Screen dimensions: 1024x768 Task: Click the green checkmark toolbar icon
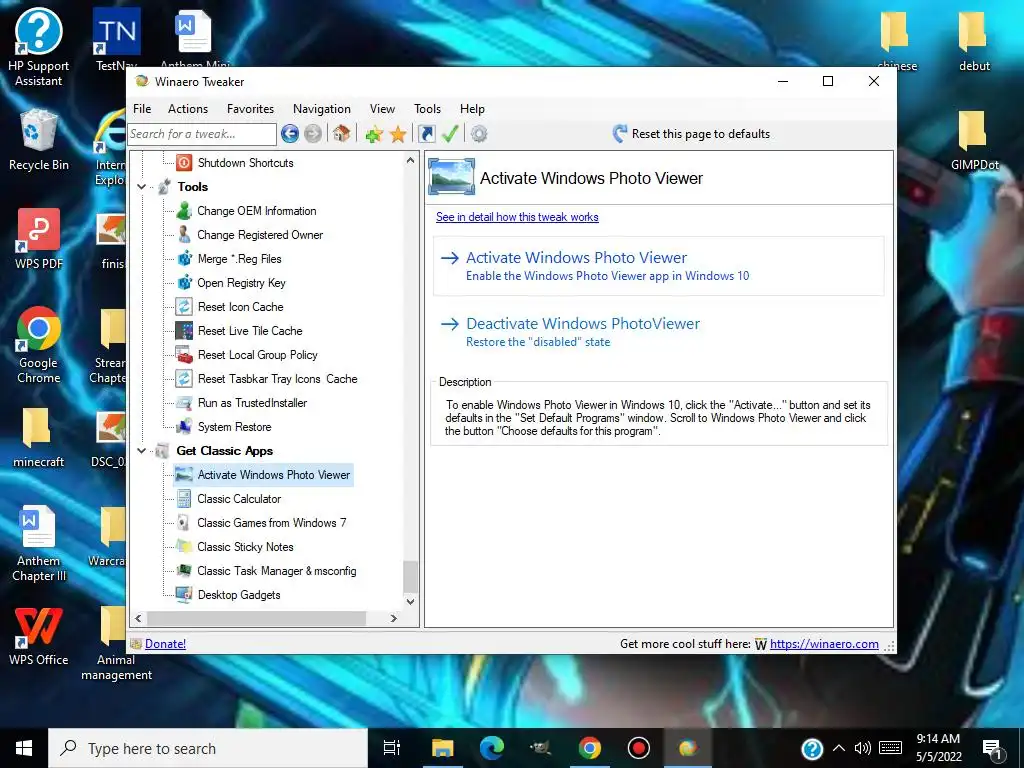[450, 134]
